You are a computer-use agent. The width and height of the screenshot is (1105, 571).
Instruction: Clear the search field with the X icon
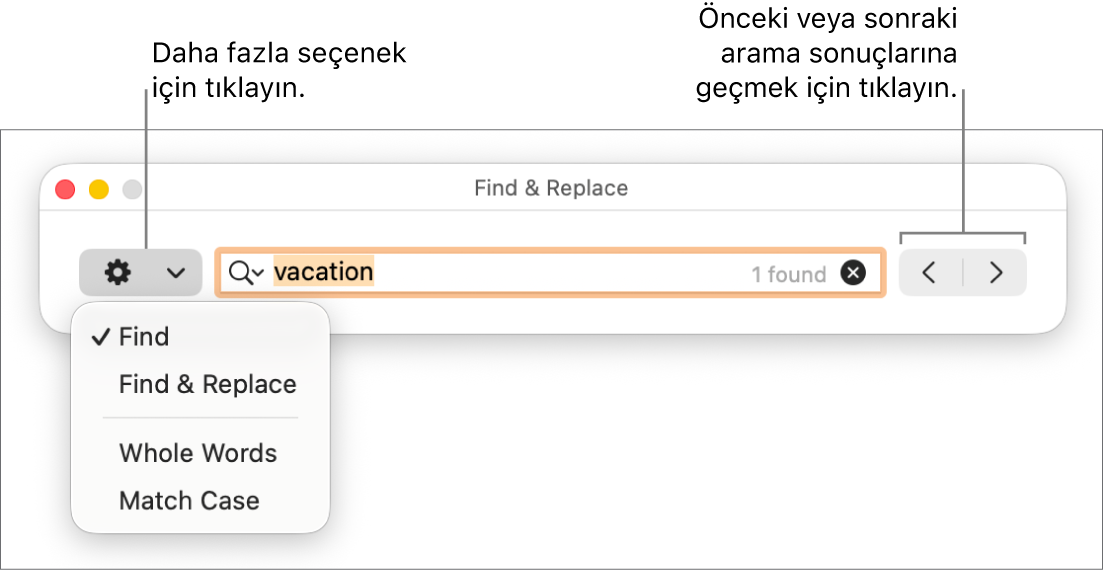click(853, 273)
